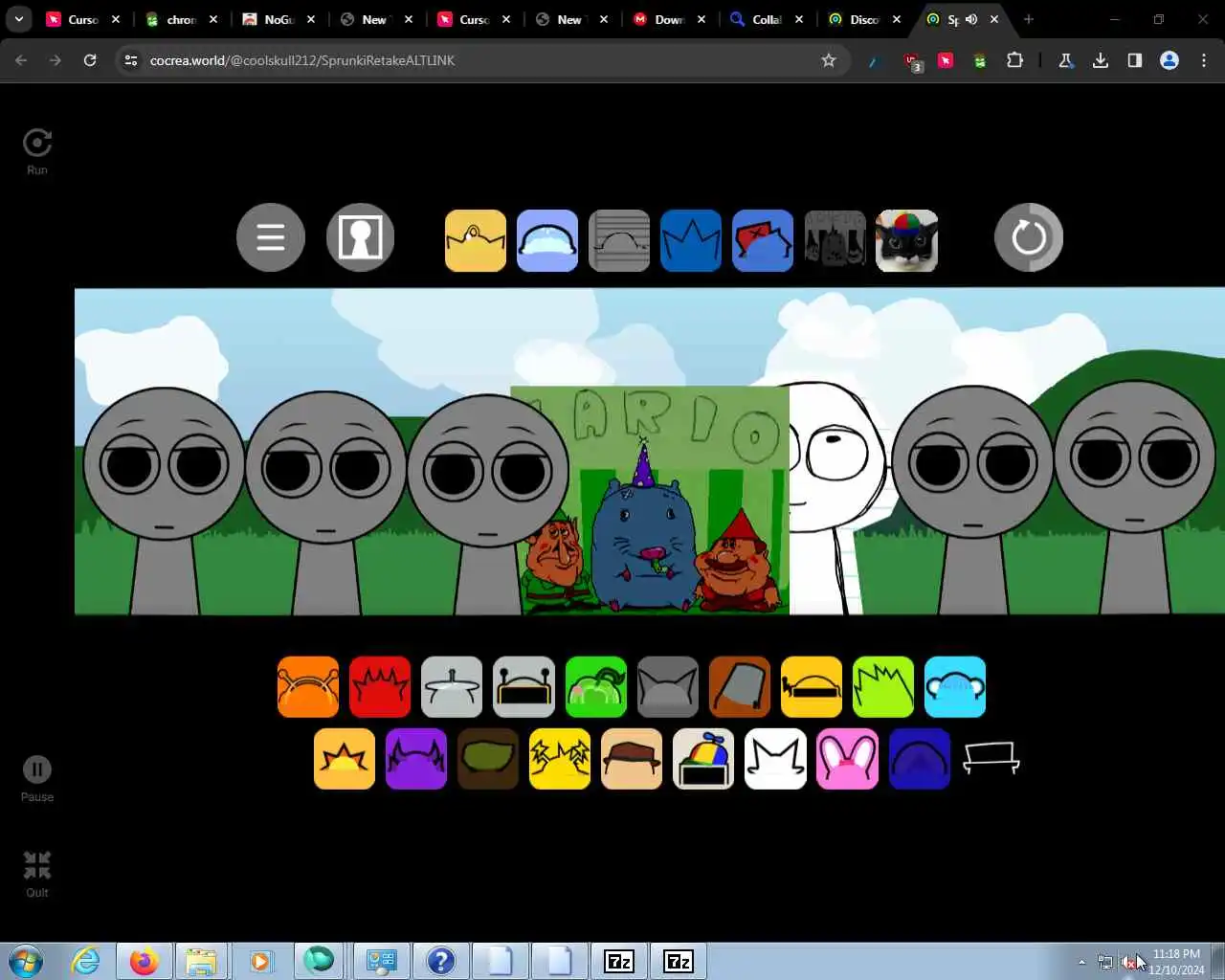Pick the purple horned character icon
Screen dimensions: 1225x980
point(416,759)
